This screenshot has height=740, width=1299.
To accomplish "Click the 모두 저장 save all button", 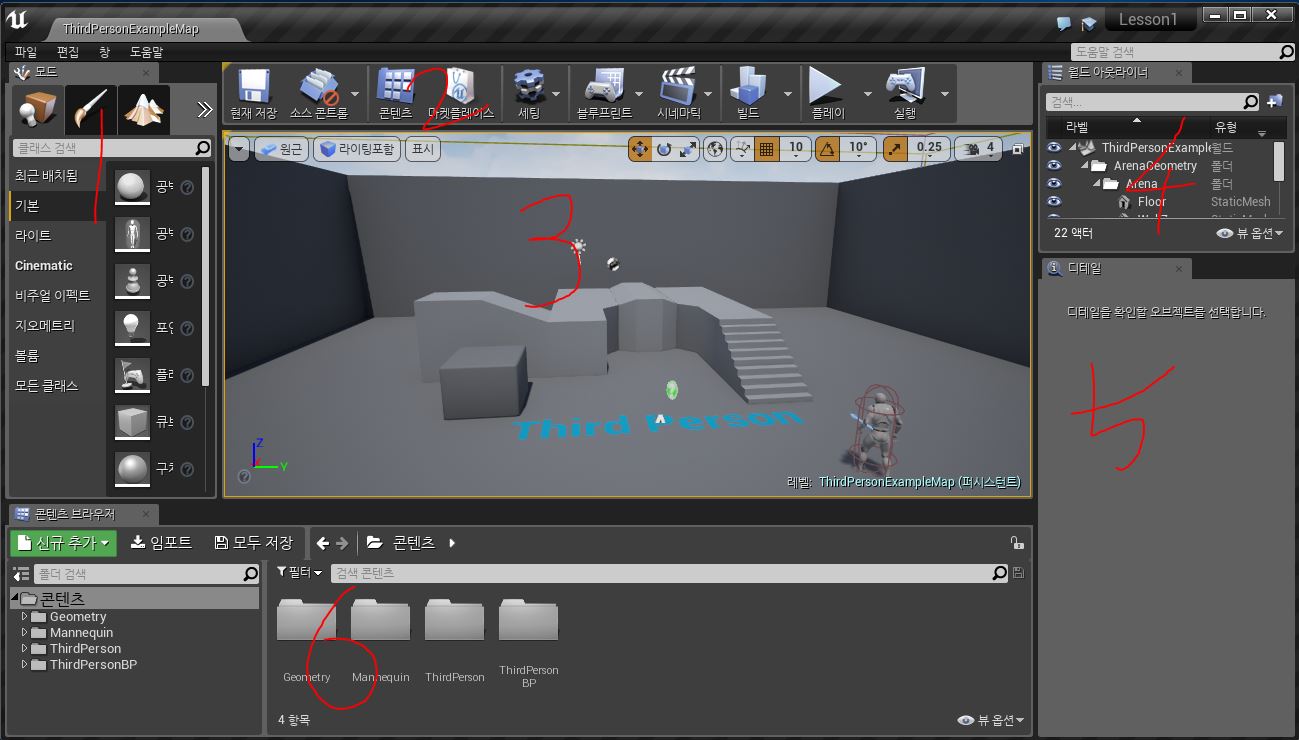I will point(254,543).
